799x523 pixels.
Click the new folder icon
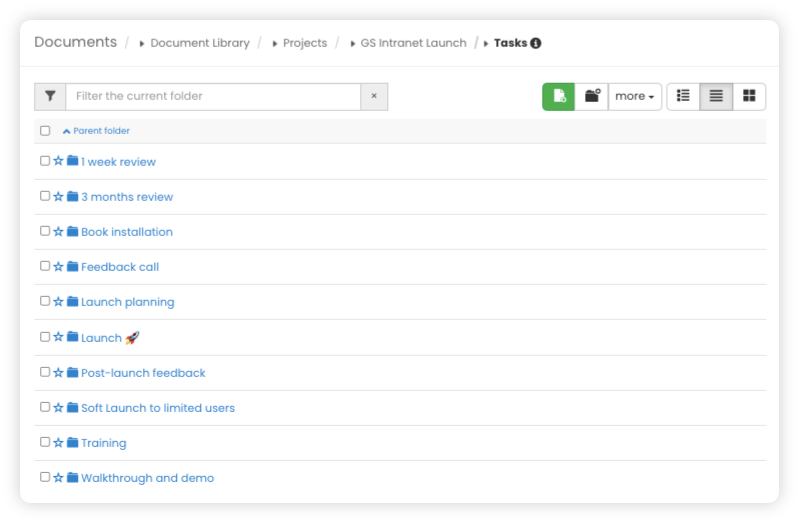[592, 96]
